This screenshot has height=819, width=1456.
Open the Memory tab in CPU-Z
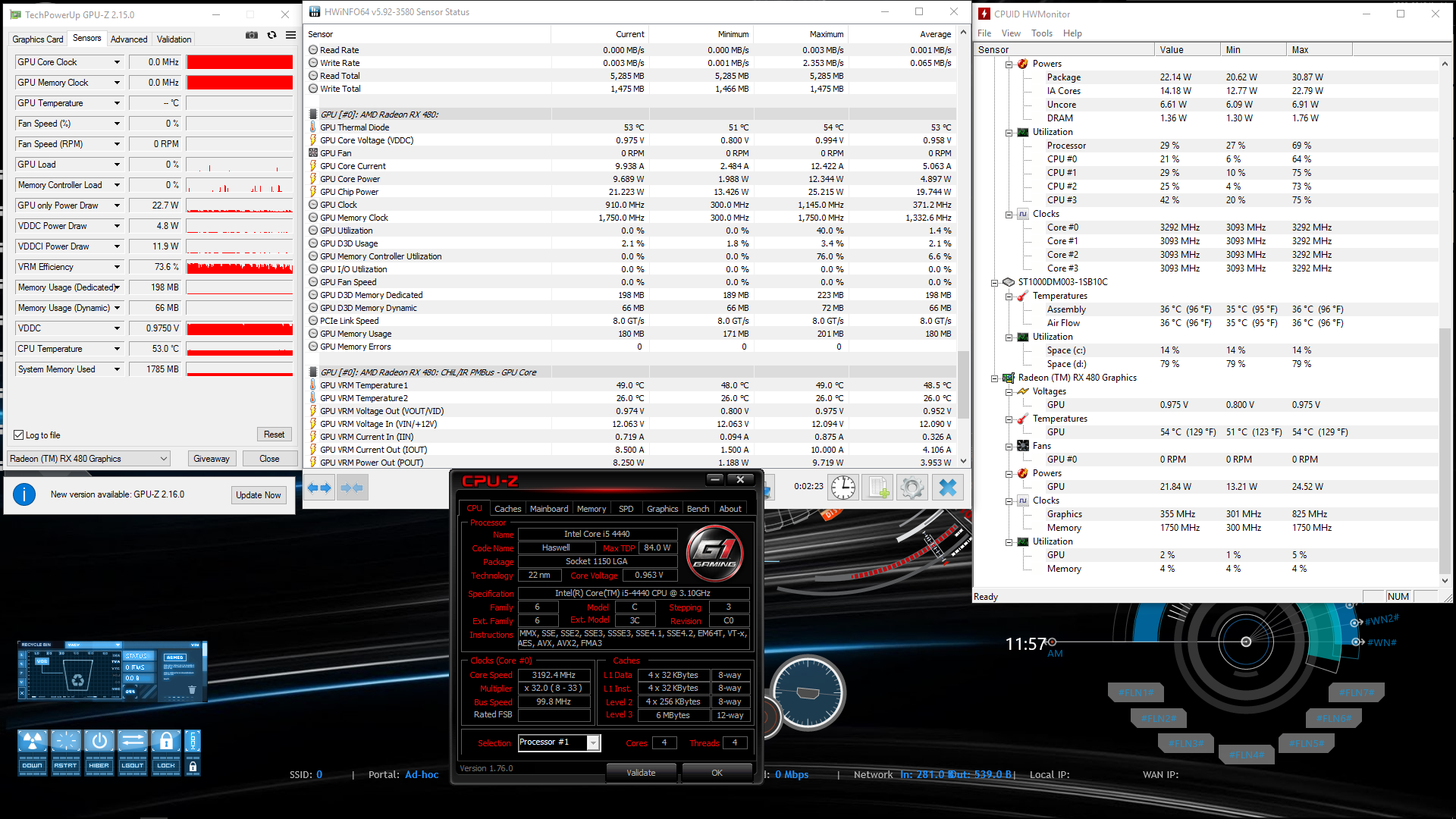(591, 509)
